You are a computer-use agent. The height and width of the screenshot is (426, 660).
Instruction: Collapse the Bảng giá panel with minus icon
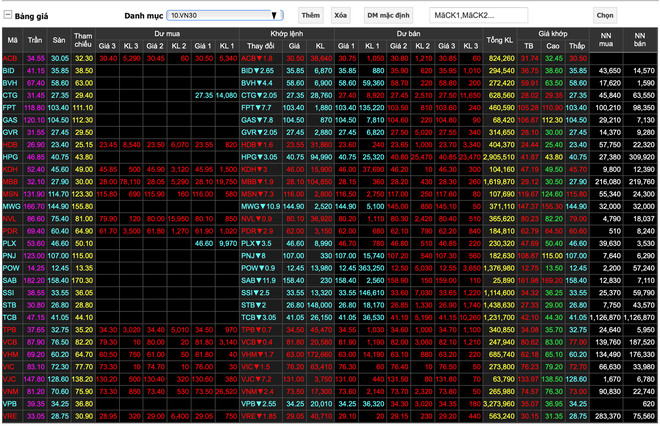tap(7, 17)
